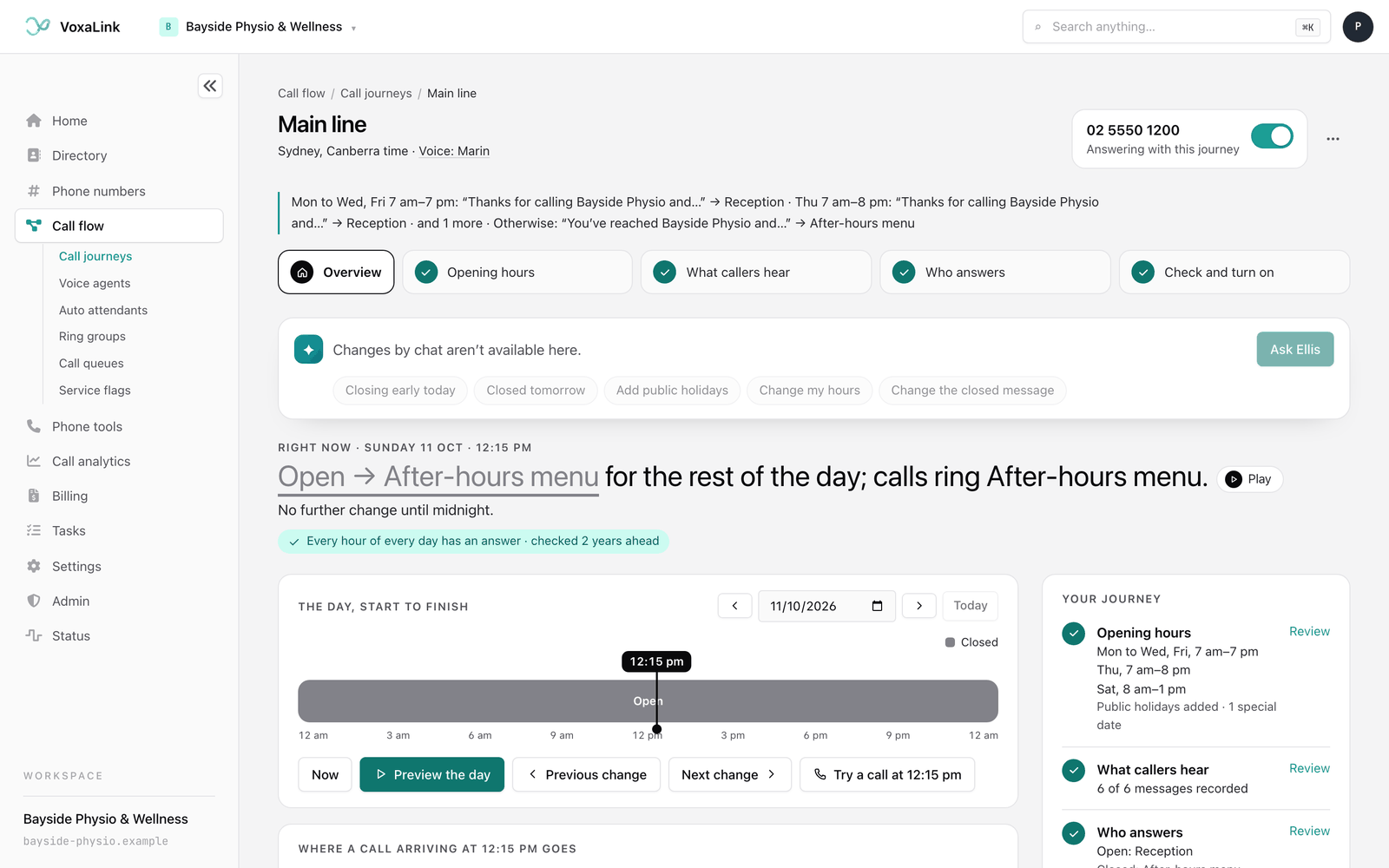This screenshot has width=1389, height=868.
Task: Open the Voice: Marin selector
Action: click(454, 151)
